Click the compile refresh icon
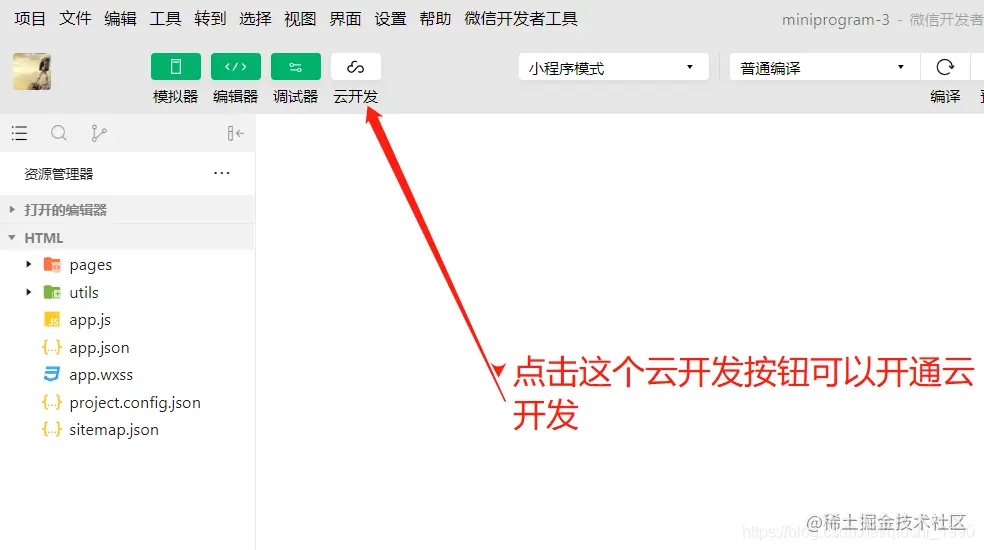984x550 pixels. (x=945, y=67)
